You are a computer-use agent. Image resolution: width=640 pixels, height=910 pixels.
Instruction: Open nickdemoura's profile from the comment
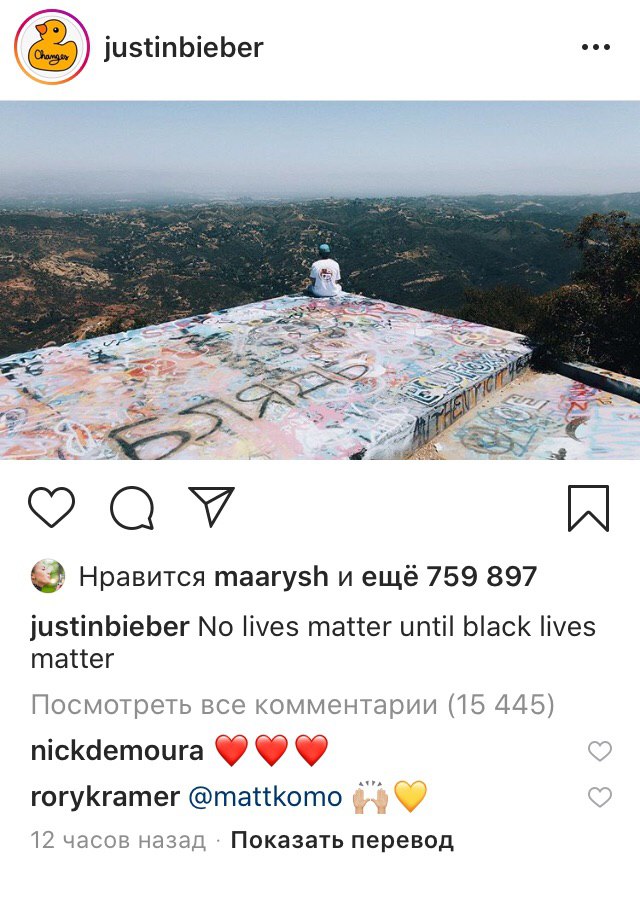coord(117,750)
